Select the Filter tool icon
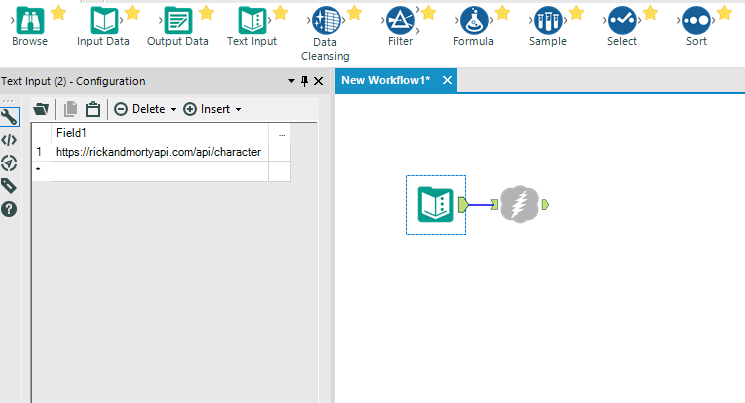 [401, 20]
